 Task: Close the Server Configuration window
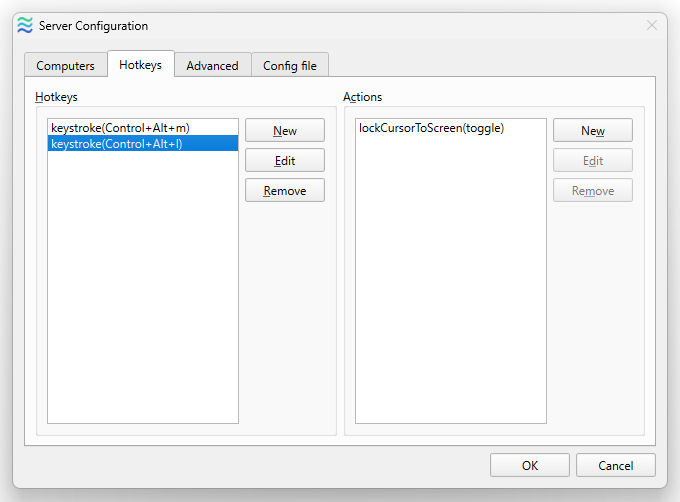coord(652,25)
